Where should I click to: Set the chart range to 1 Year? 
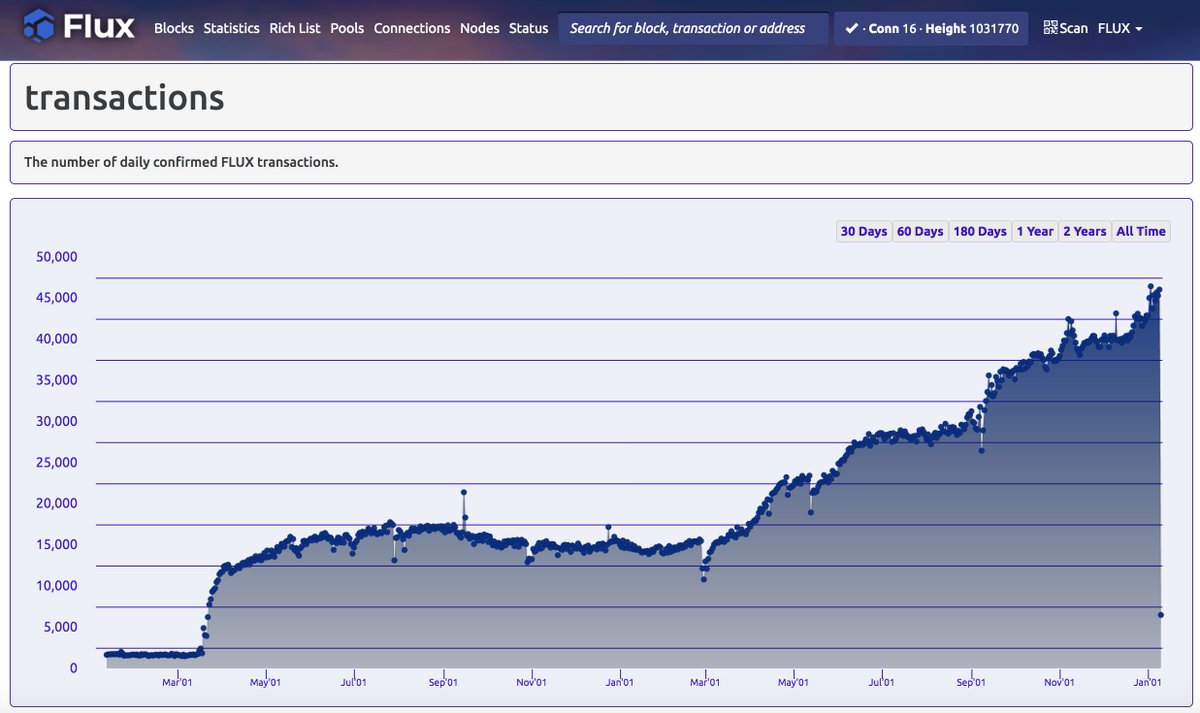click(x=1035, y=231)
